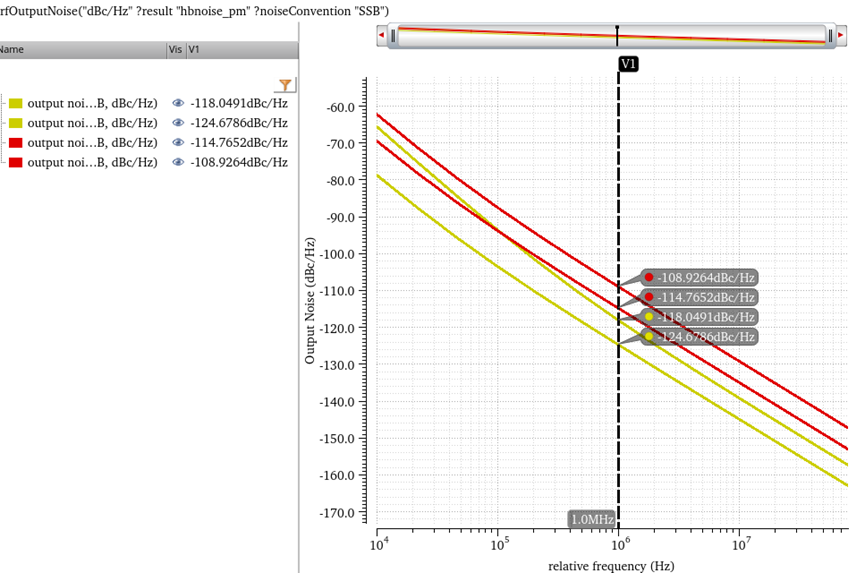Click the left grip handle of the zoom strip
The width and height of the screenshot is (865, 573).
tap(393, 36)
